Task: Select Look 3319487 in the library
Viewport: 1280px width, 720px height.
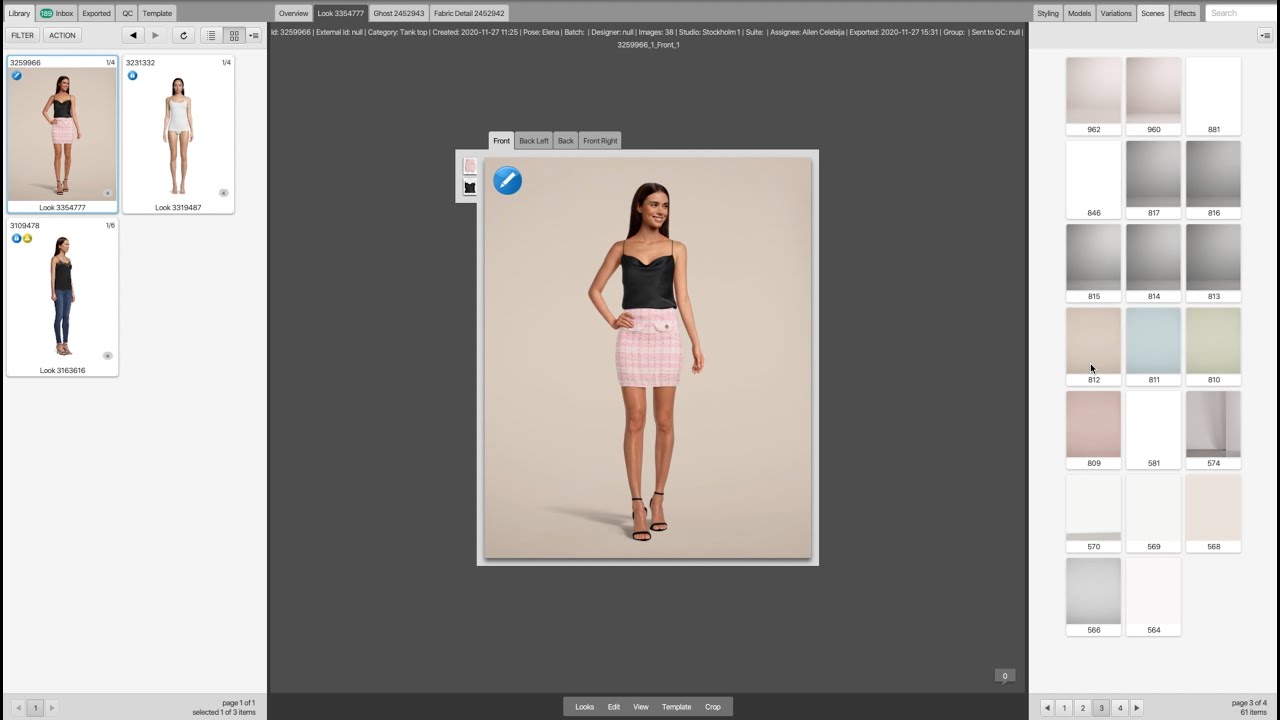Action: tap(178, 134)
